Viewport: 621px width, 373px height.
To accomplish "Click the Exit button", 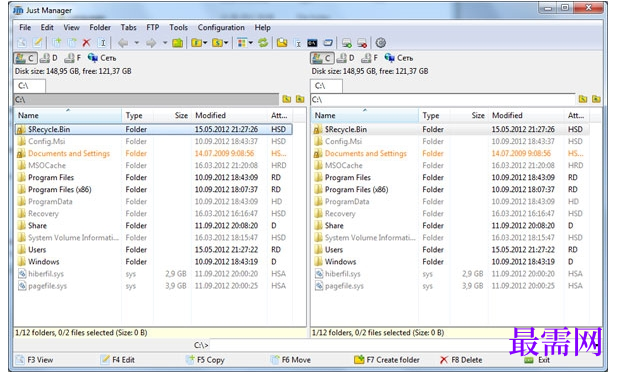I will coord(537,360).
